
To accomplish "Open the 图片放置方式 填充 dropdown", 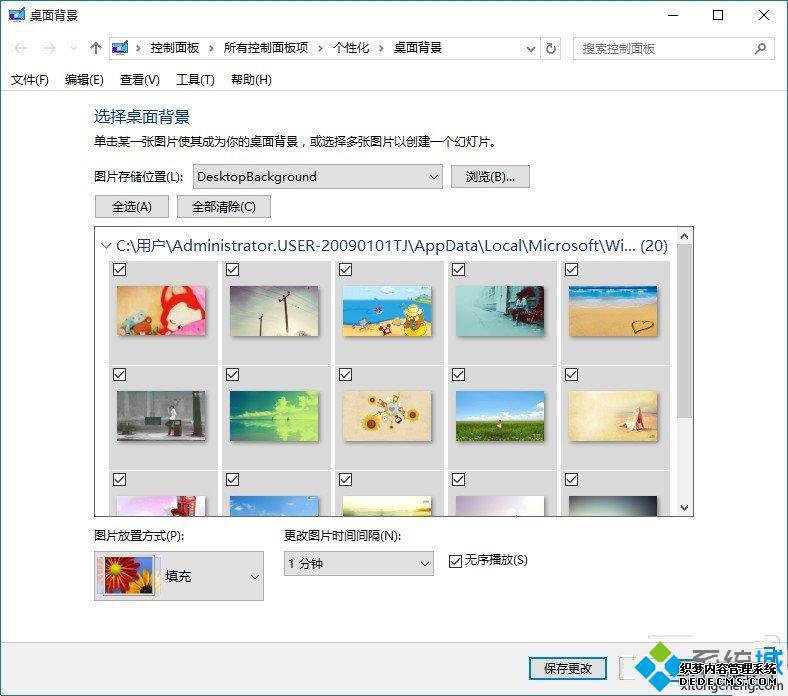I will [x=179, y=576].
